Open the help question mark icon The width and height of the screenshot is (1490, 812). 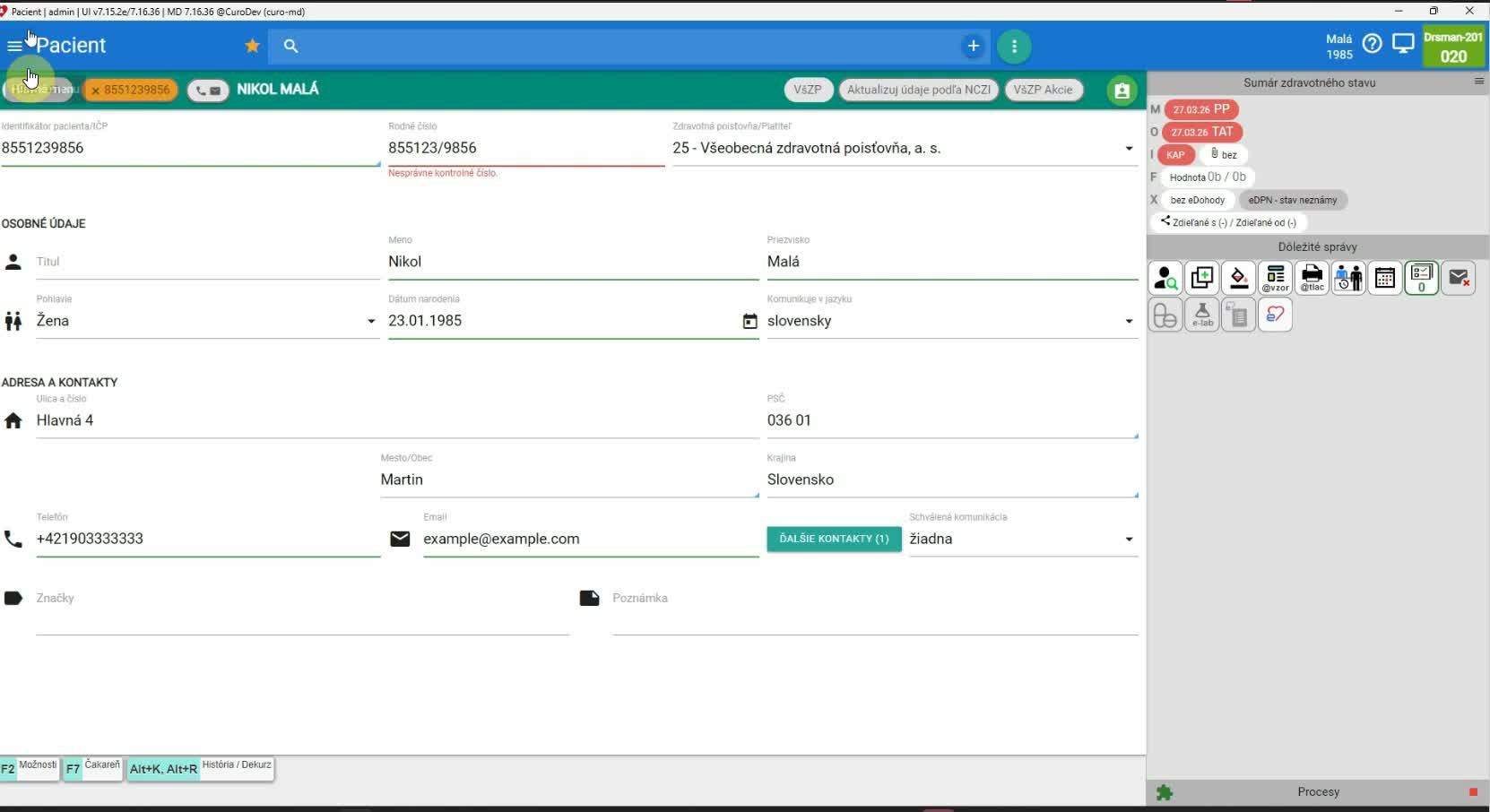click(1372, 43)
